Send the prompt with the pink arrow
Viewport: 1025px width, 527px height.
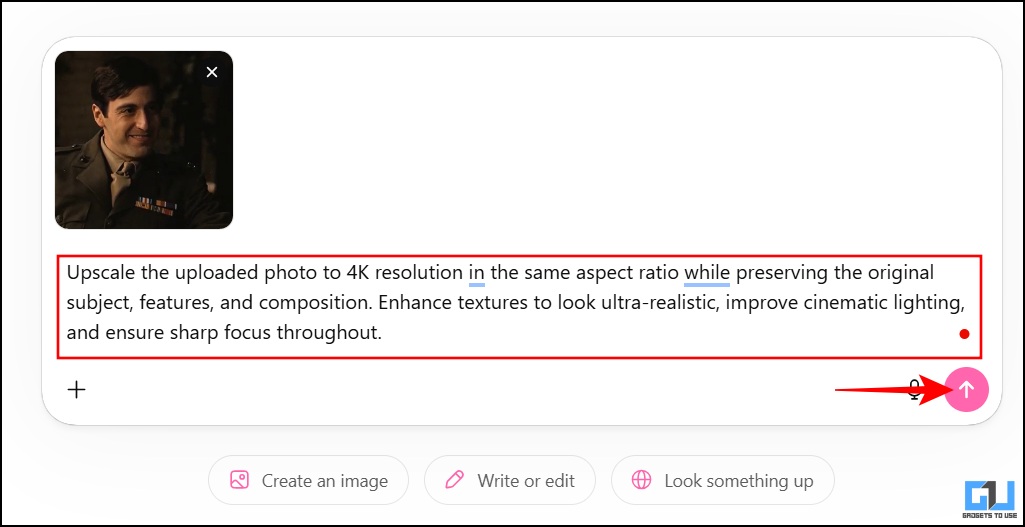tap(967, 390)
